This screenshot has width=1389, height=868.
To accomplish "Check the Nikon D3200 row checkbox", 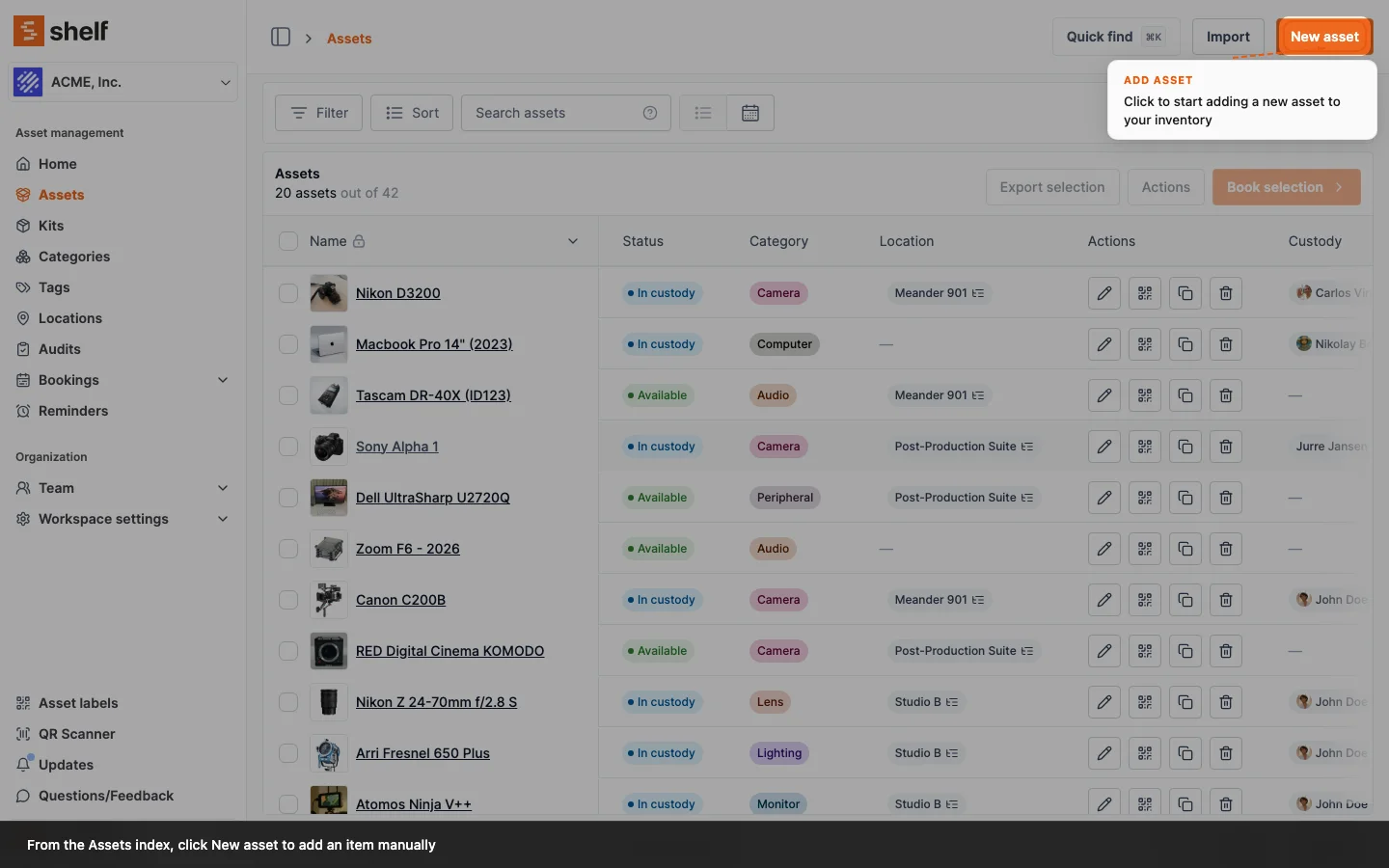I will pos(288,293).
